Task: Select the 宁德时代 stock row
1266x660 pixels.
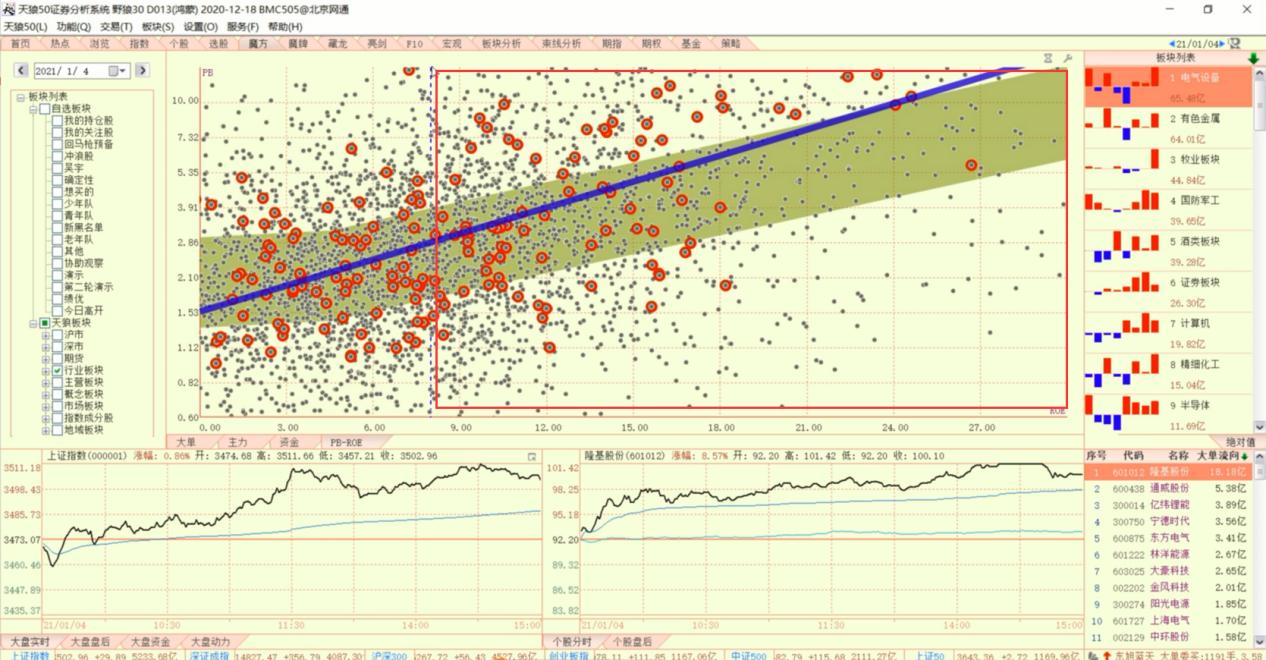Action: click(x=1168, y=521)
